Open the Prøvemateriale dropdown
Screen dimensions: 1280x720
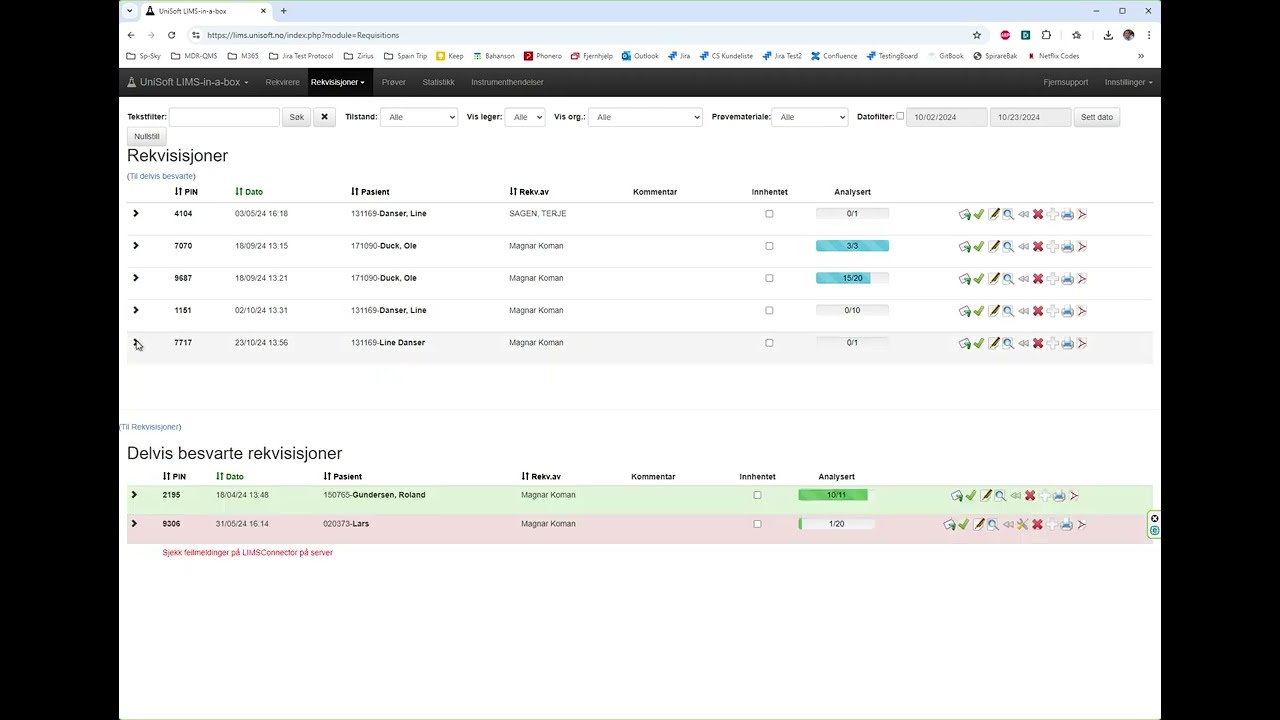pyautogui.click(x=810, y=117)
